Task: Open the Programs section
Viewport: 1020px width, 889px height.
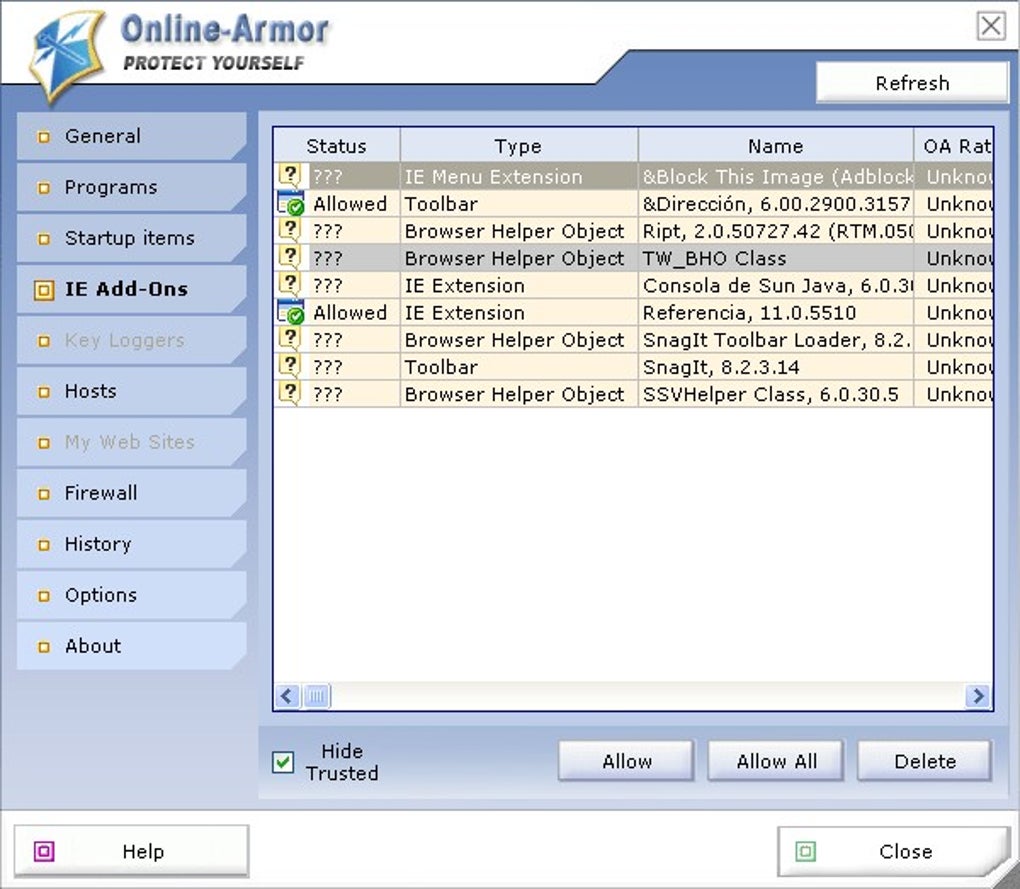Action: pos(131,187)
